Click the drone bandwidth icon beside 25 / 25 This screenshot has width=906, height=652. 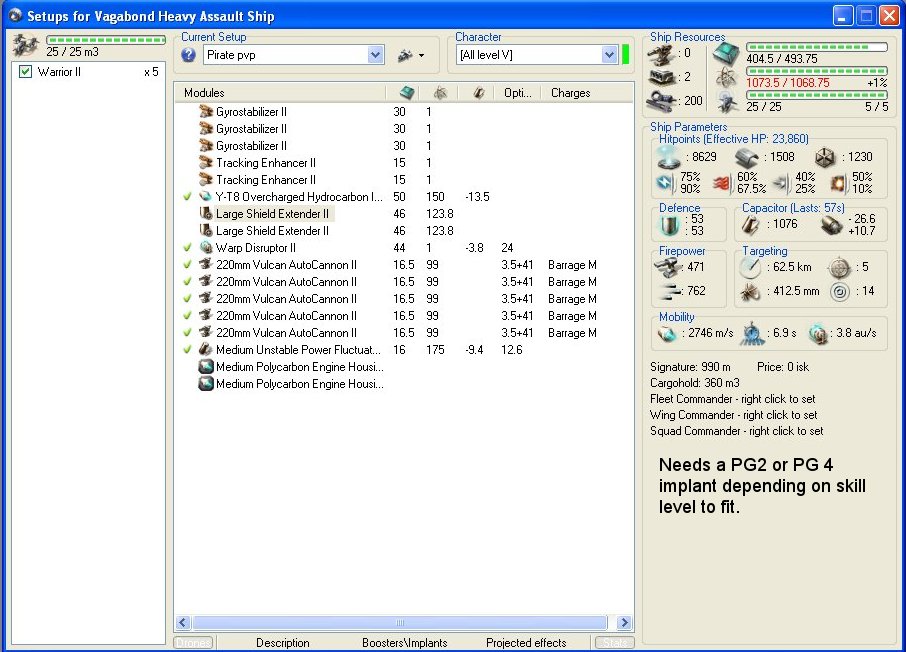coord(726,102)
